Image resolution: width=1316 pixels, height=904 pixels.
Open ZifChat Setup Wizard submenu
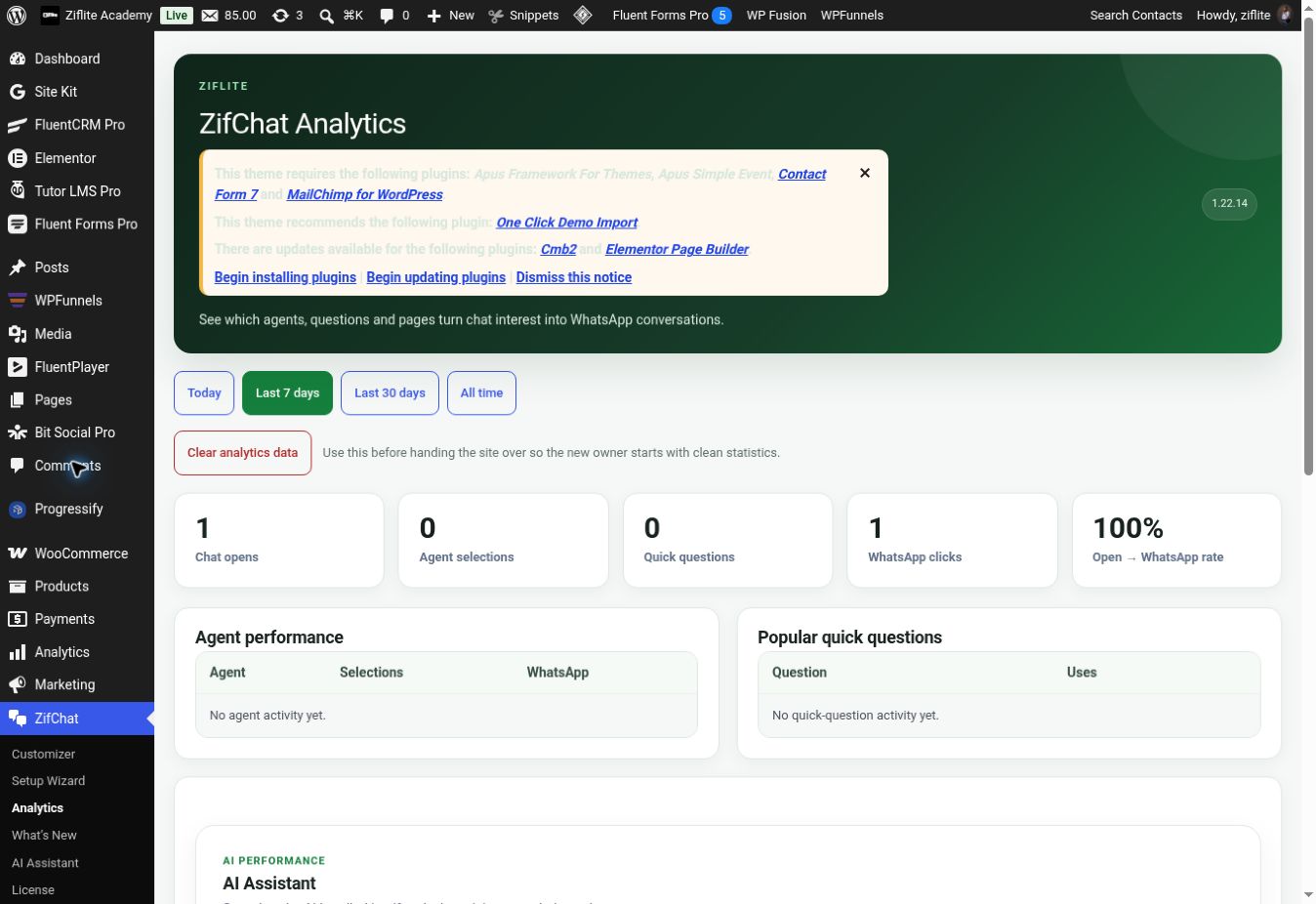(48, 781)
